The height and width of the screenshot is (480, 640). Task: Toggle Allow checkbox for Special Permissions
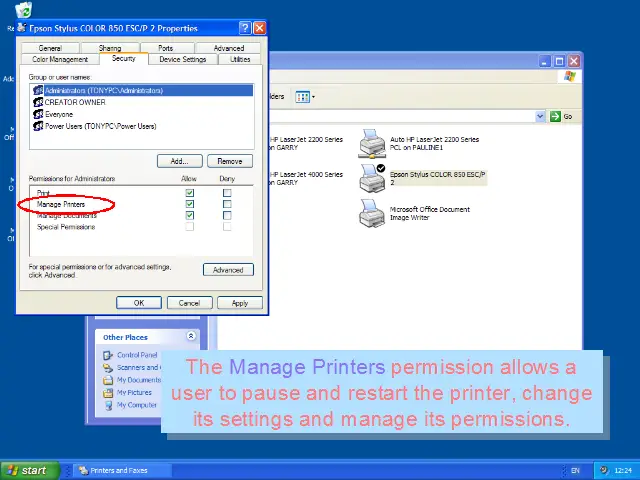190,227
